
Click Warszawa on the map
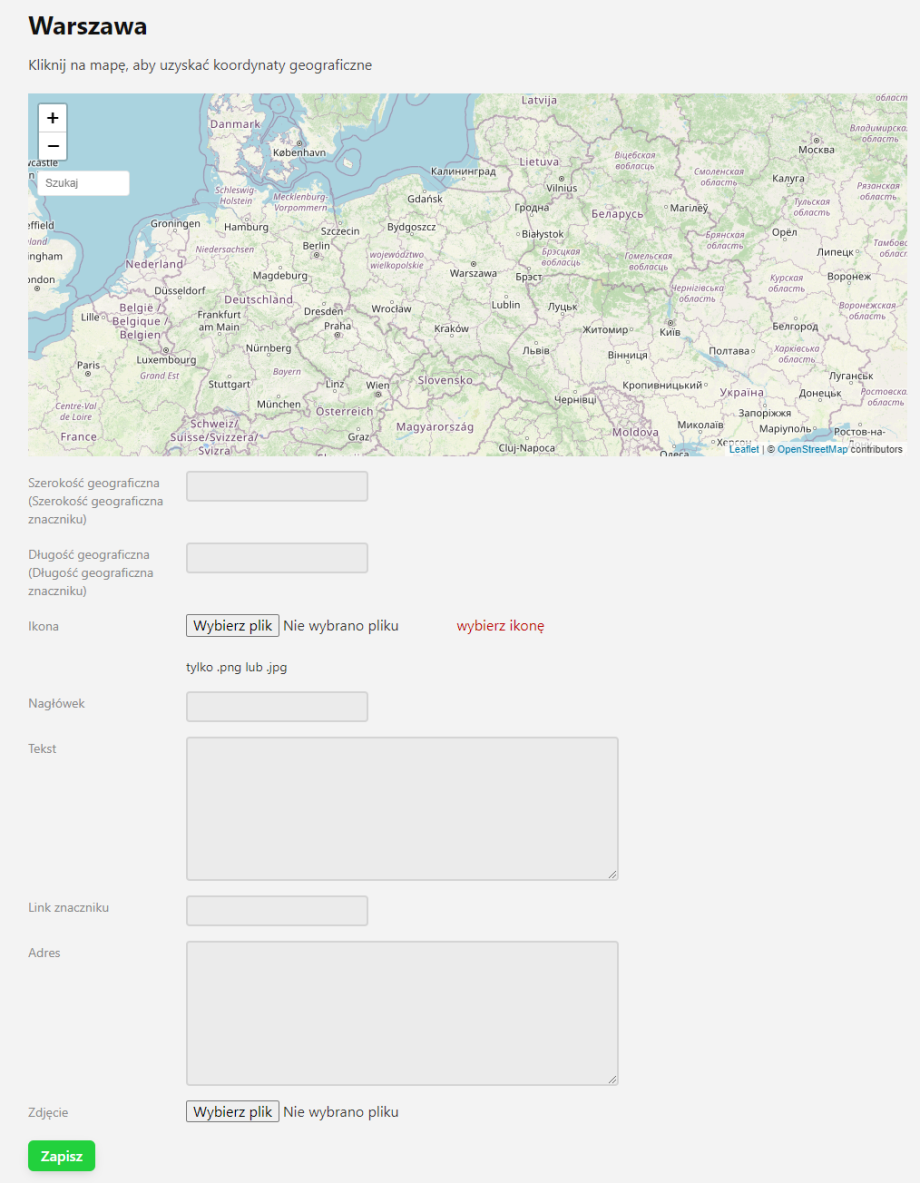pos(473,272)
